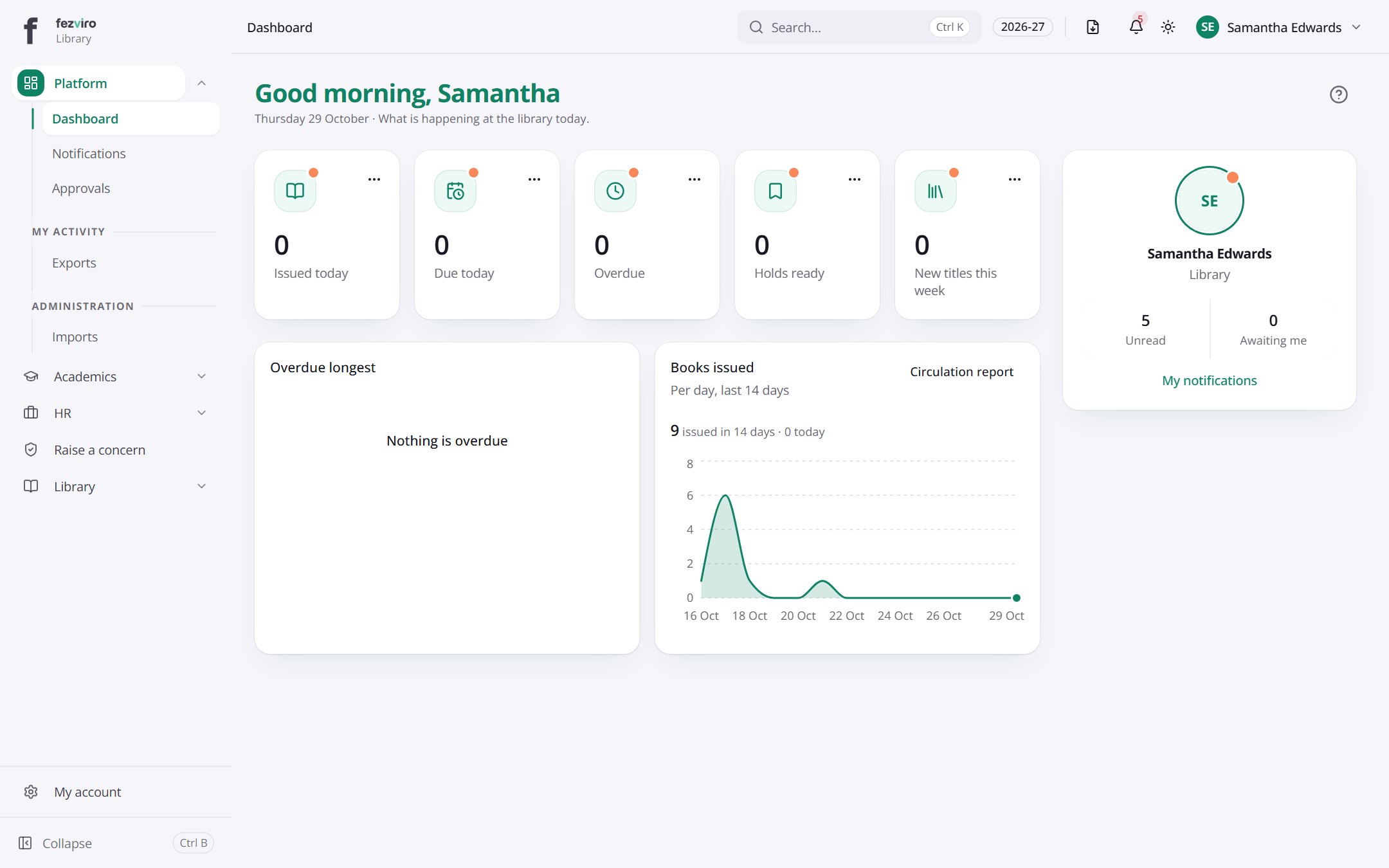
Task: Expand the HR menu
Action: [x=115, y=413]
